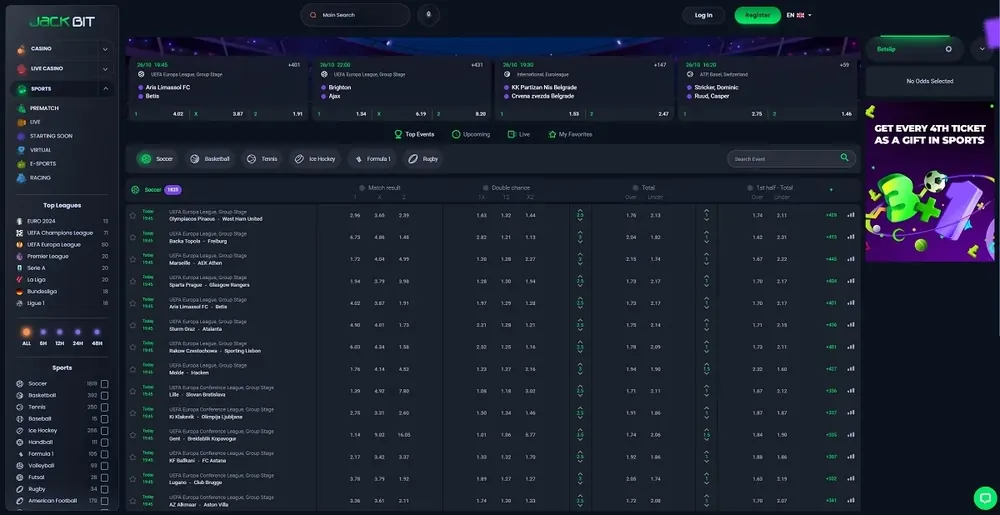Screen dimensions: 1000x515
Task: Click the Search Event magnifier icon
Action: (844, 157)
